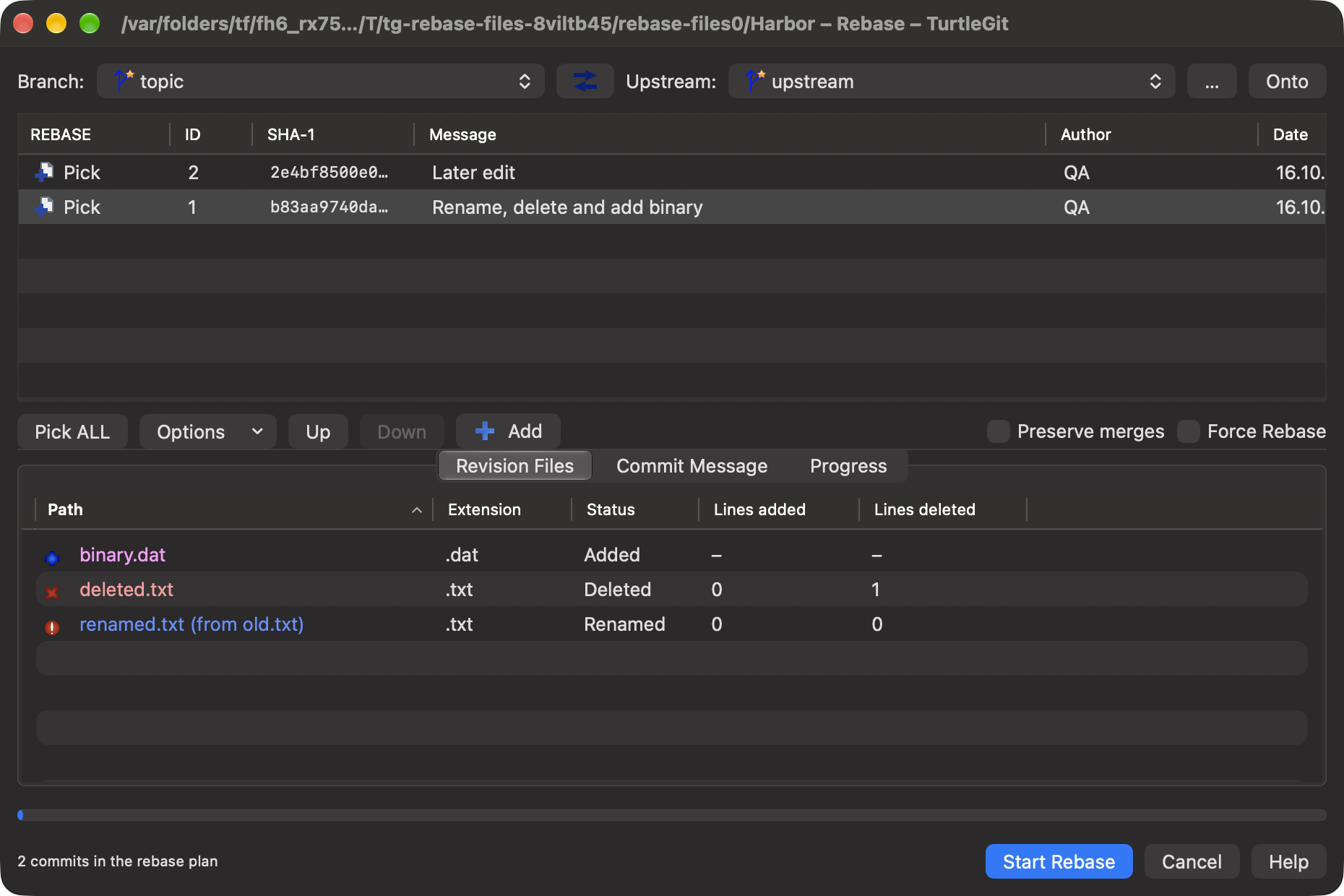Select binary.dat file name

(x=122, y=554)
